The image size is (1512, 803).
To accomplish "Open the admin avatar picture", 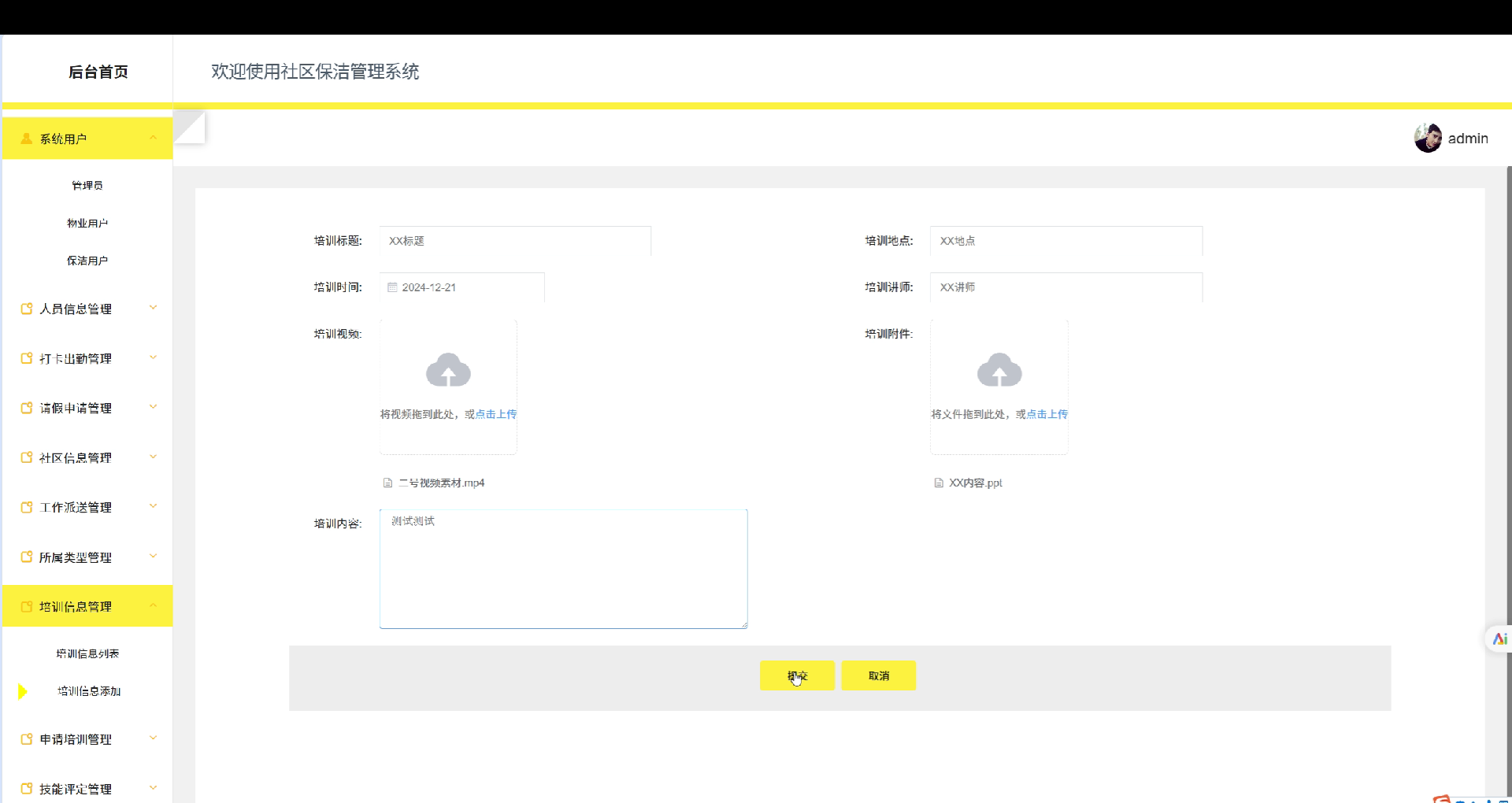I will click(x=1428, y=138).
